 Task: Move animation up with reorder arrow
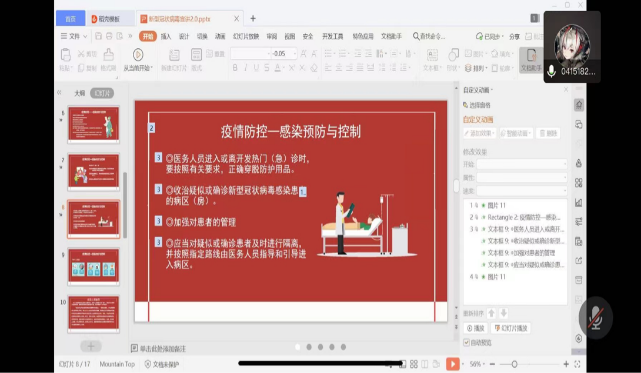492,313
